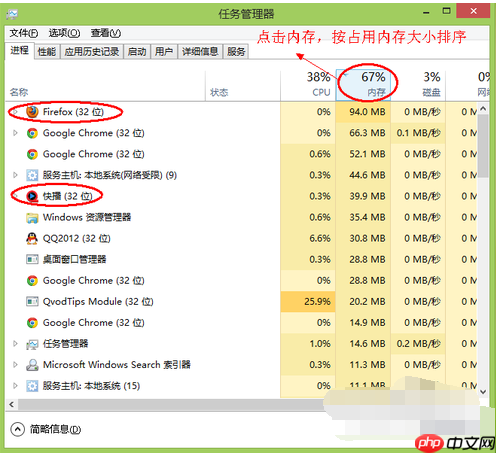Switch to the 用户 tab
This screenshot has height=453, width=496.
click(x=164, y=52)
